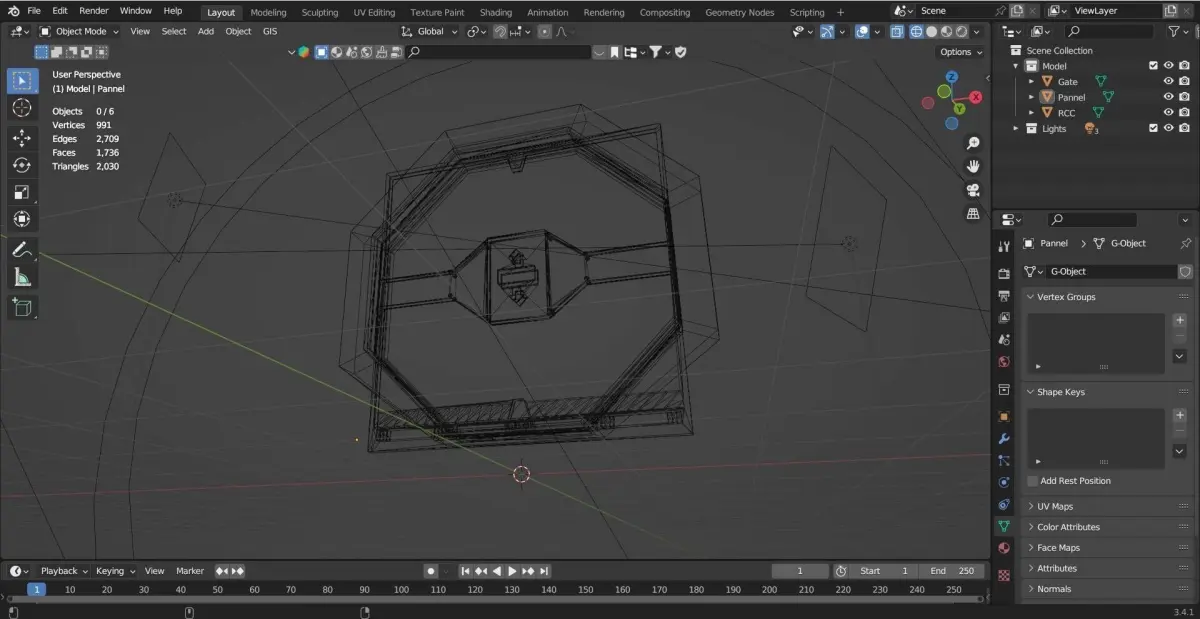Activate the Add Cube tool
1200x619 pixels.
(x=22, y=308)
